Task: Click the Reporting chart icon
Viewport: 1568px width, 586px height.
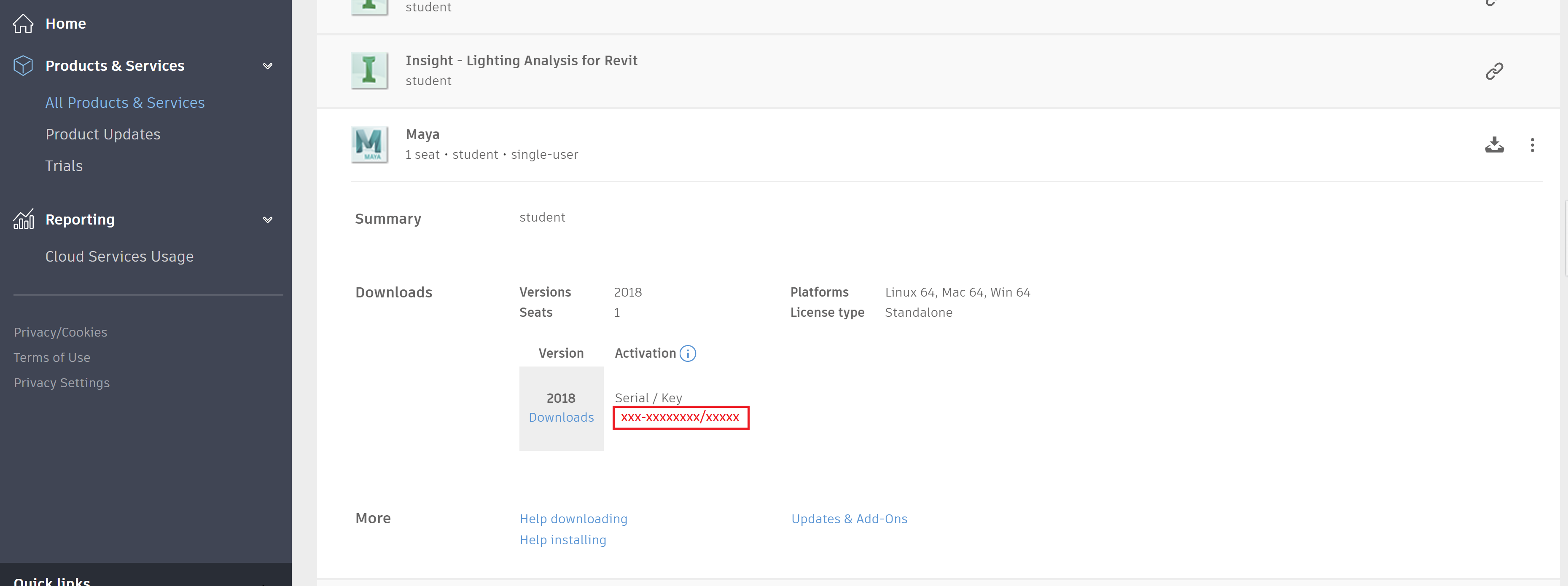Action: tap(23, 219)
